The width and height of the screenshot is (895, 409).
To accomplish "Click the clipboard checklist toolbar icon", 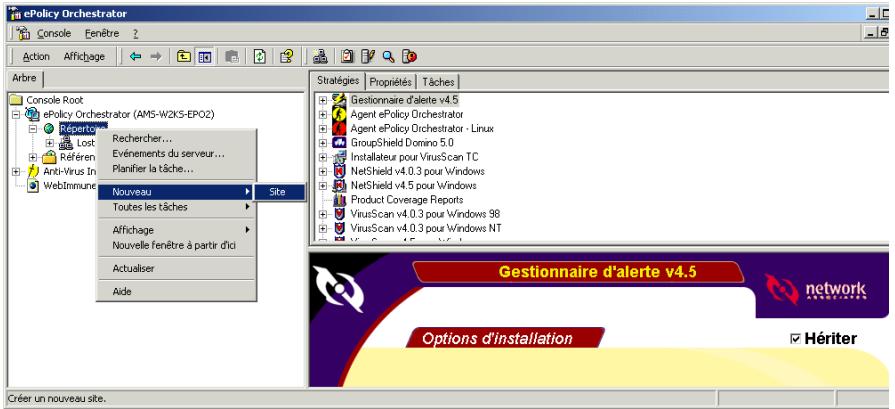I will [x=348, y=56].
